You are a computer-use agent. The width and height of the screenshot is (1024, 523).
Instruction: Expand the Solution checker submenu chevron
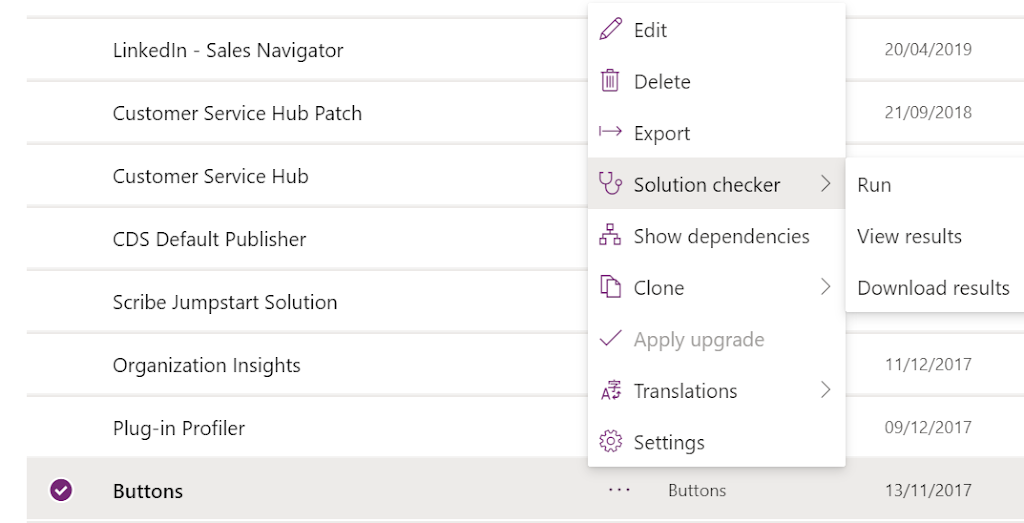[x=825, y=184]
